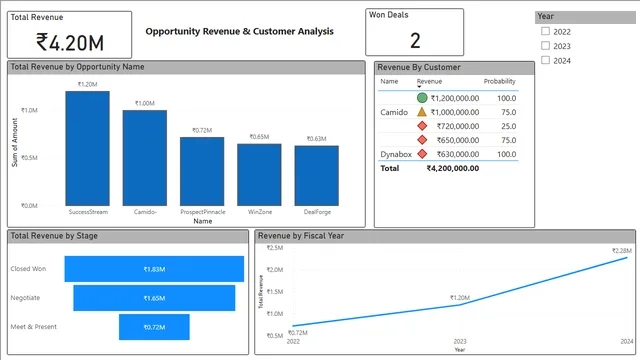The height and width of the screenshot is (360, 640).
Task: Click the ₹1,000,000.00 revenue cell
Action: (455, 112)
